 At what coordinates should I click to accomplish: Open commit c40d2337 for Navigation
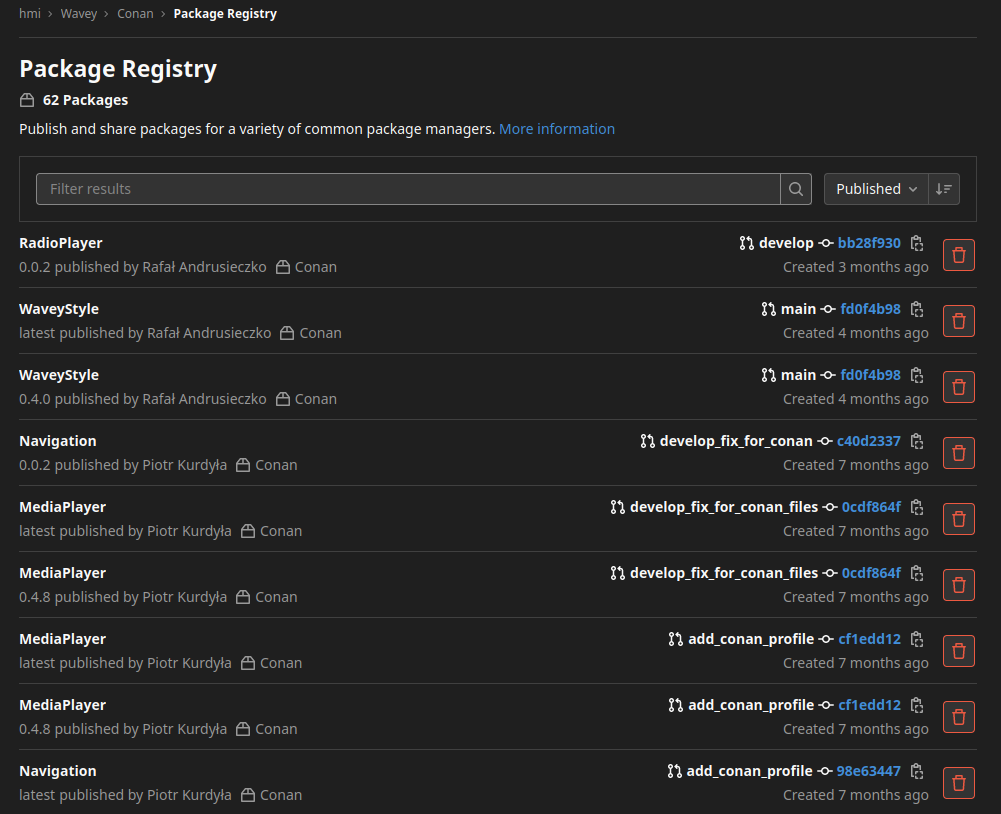coord(869,440)
